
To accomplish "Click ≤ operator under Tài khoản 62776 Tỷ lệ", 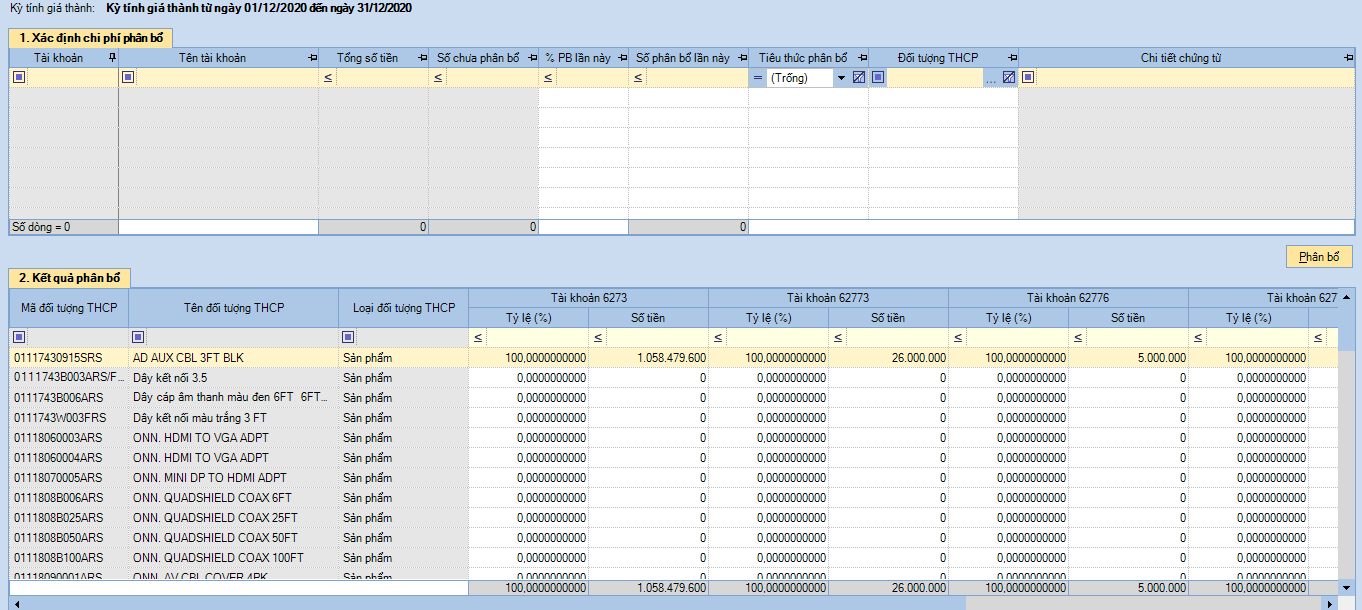I will (958, 338).
